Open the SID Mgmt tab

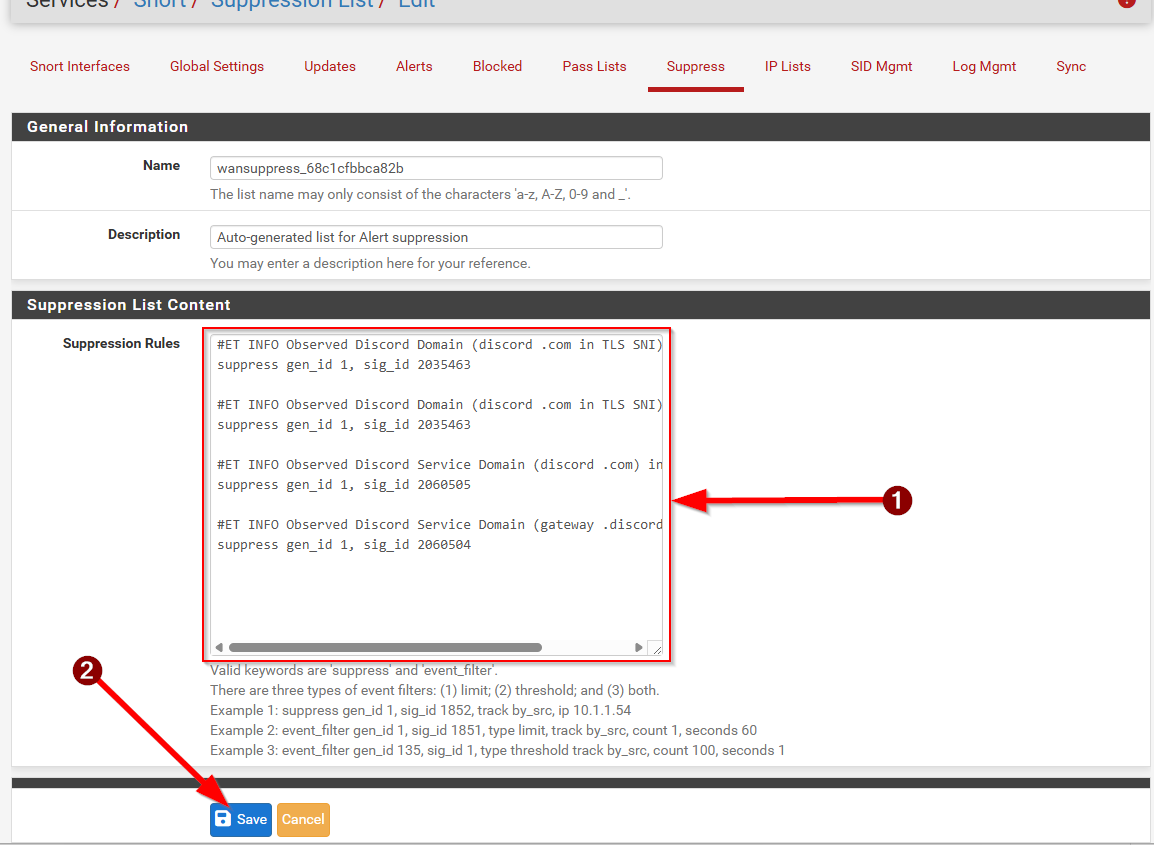coord(881,66)
